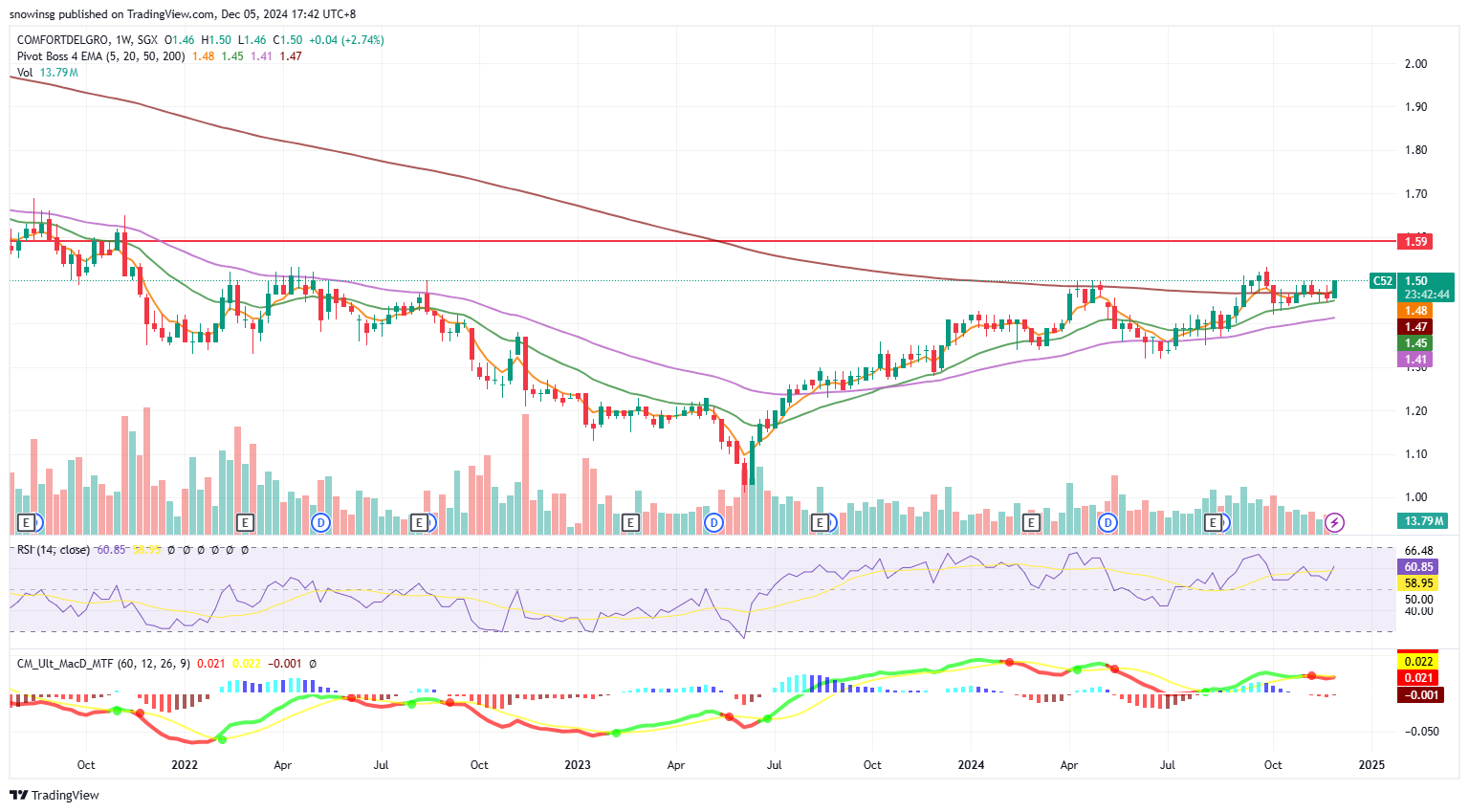Click the +0.04 (+2.74%) change value
The image size is (1469, 812).
pyautogui.click(x=347, y=40)
